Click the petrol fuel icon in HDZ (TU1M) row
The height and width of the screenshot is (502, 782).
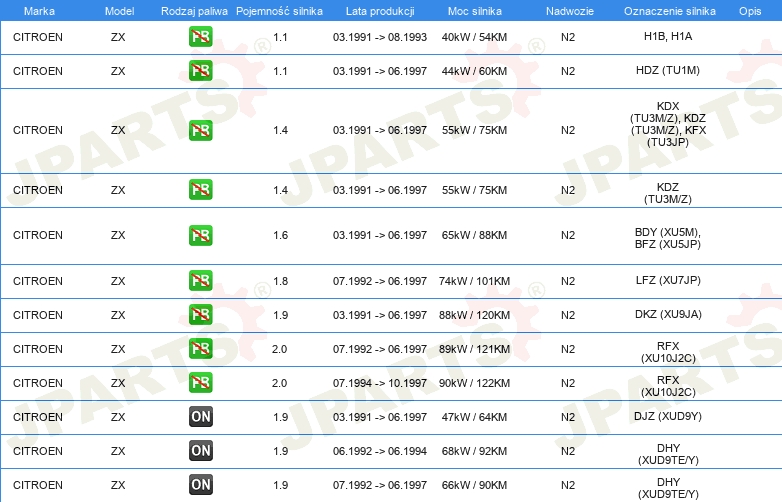click(200, 70)
